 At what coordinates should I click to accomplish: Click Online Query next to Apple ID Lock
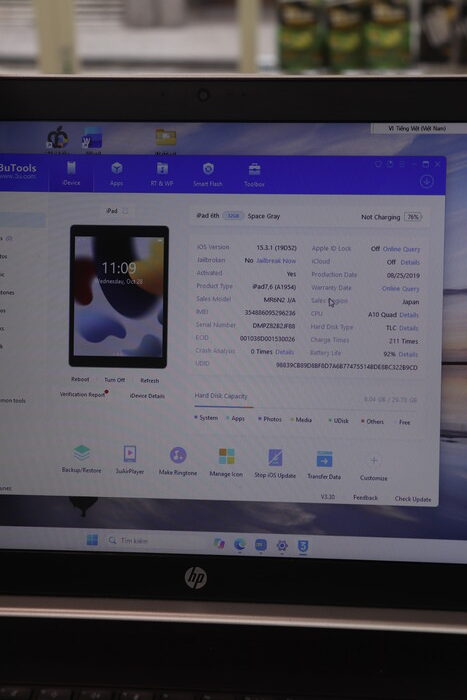[x=401, y=249]
